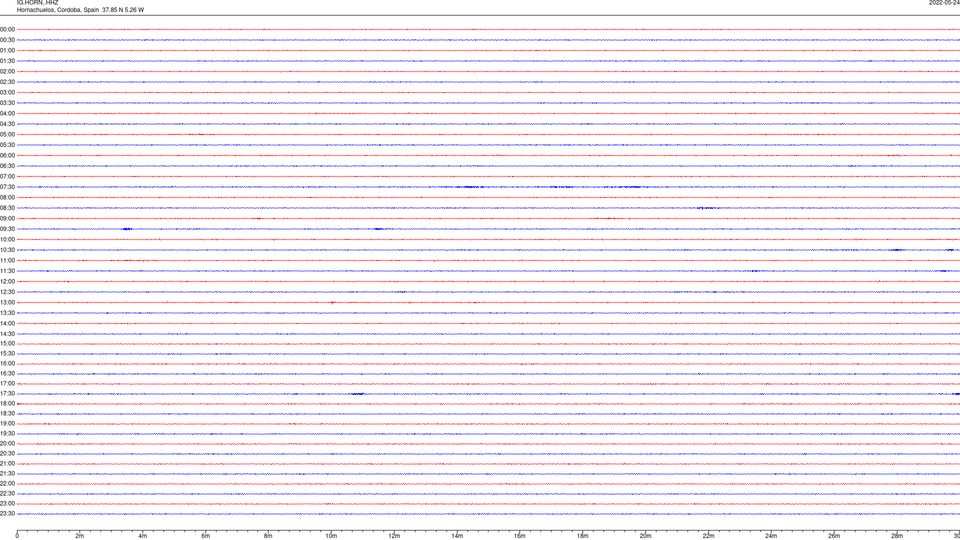This screenshot has width=960, height=540.
Task: Select the 06:00 time label
Action: pyautogui.click(x=7, y=156)
